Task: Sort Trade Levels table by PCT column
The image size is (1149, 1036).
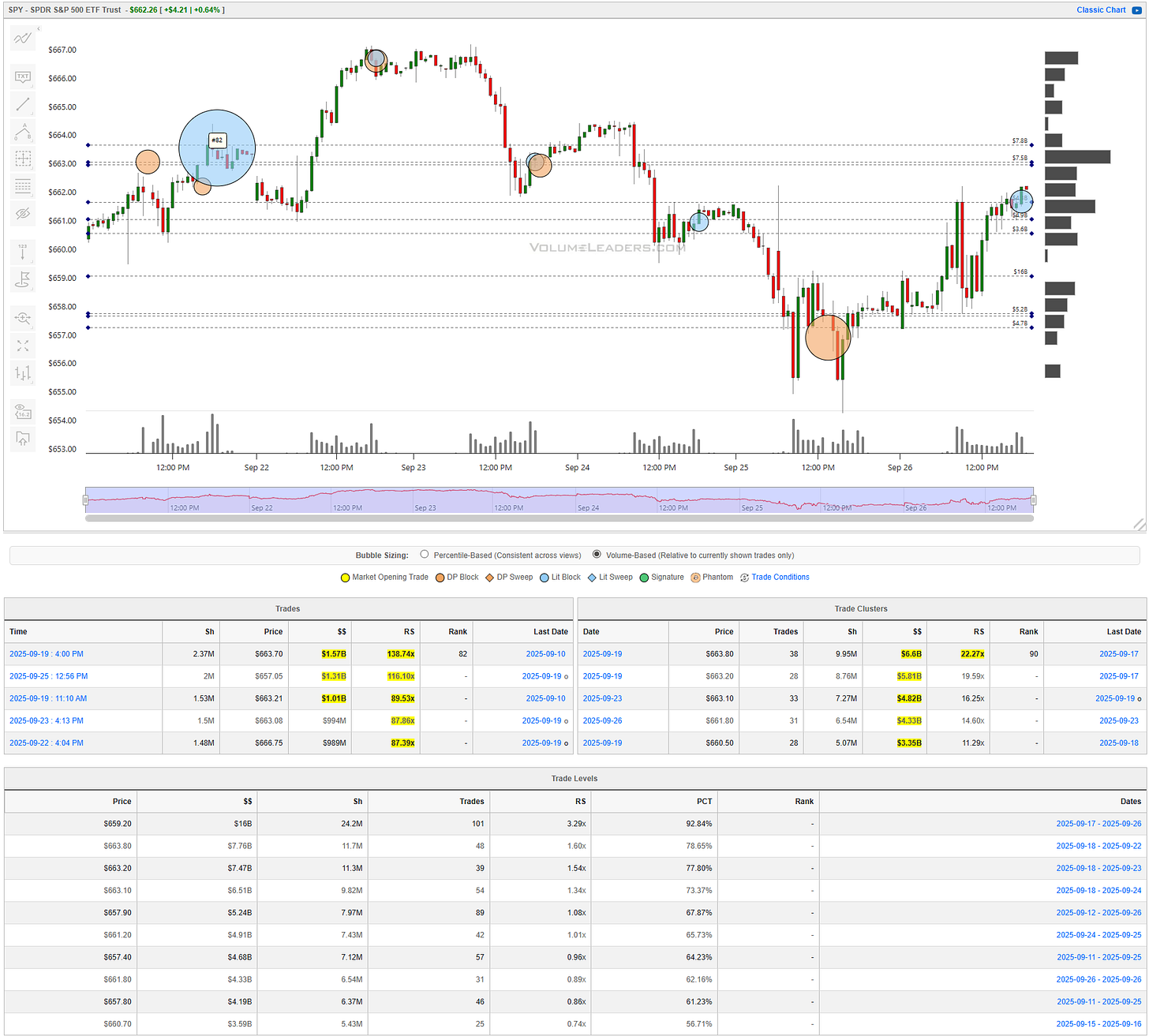Action: tap(653, 801)
